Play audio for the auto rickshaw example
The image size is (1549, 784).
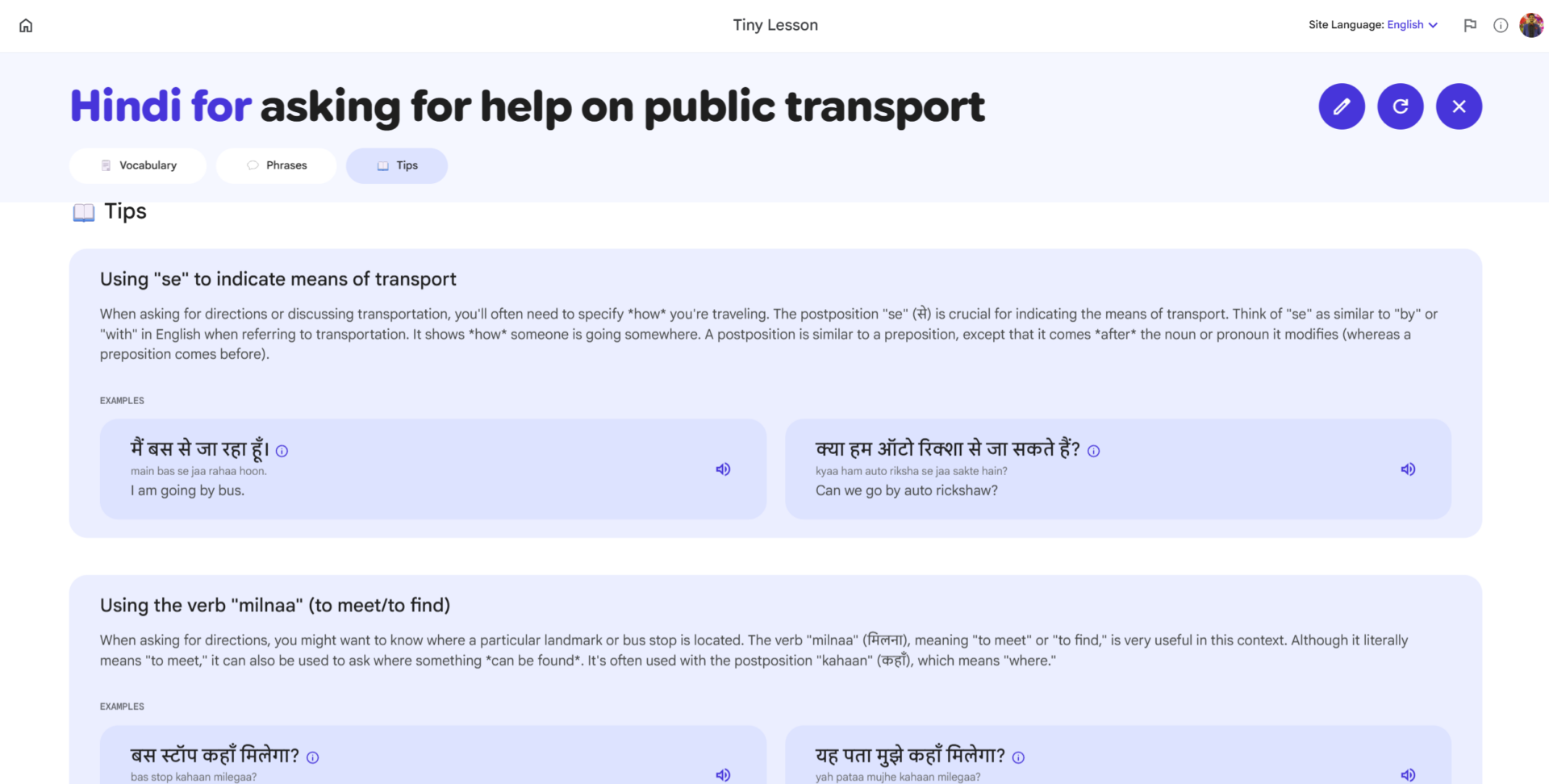point(1408,469)
